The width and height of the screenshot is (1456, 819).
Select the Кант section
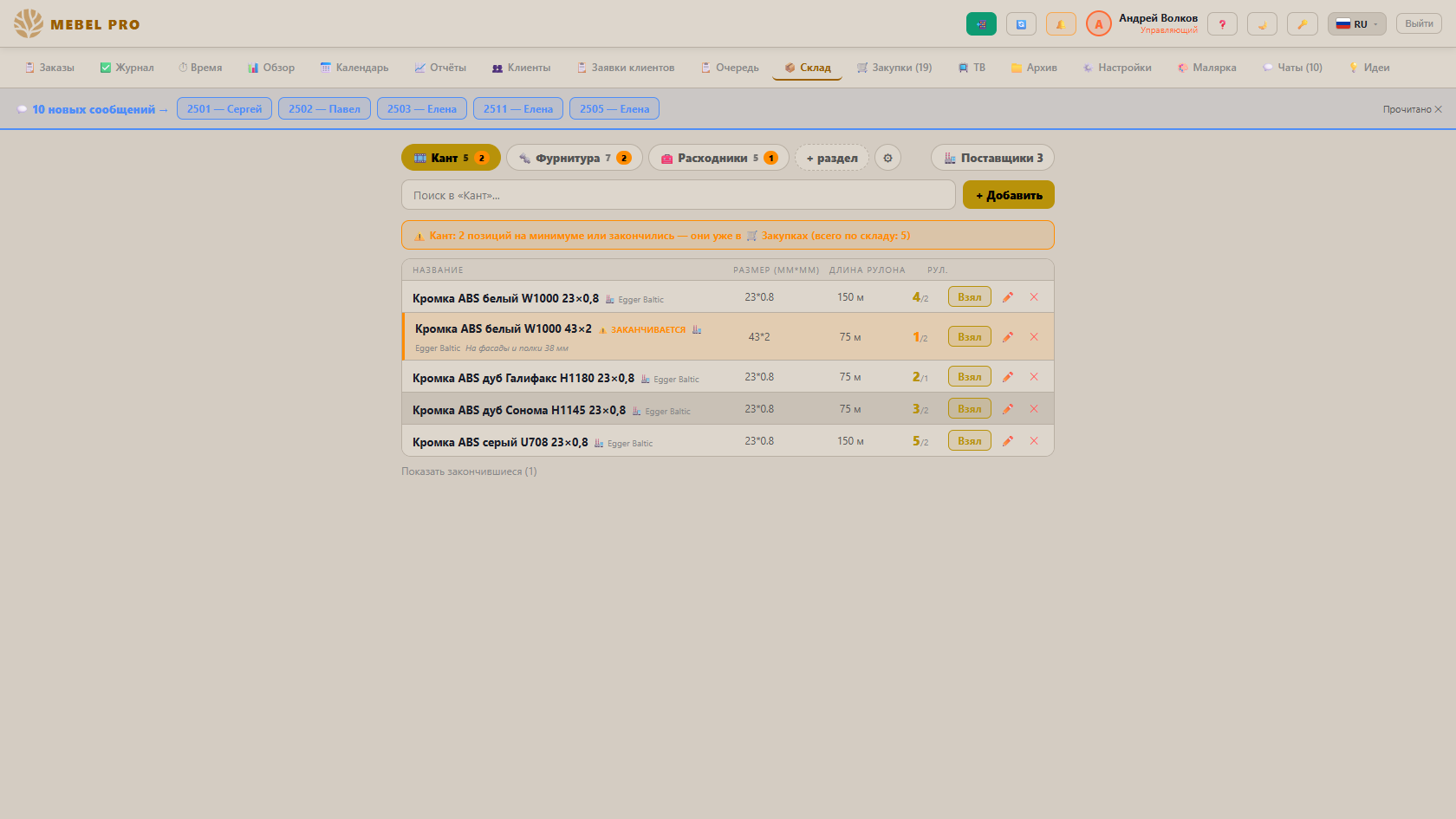(451, 158)
